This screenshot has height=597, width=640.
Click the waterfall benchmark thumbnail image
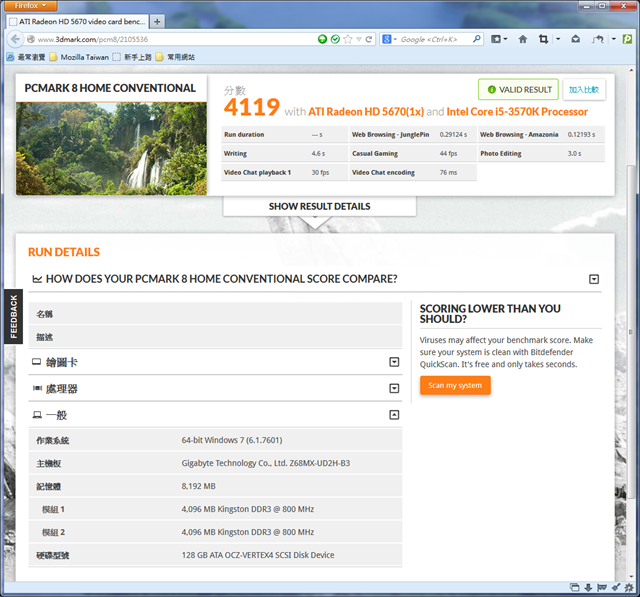point(111,149)
